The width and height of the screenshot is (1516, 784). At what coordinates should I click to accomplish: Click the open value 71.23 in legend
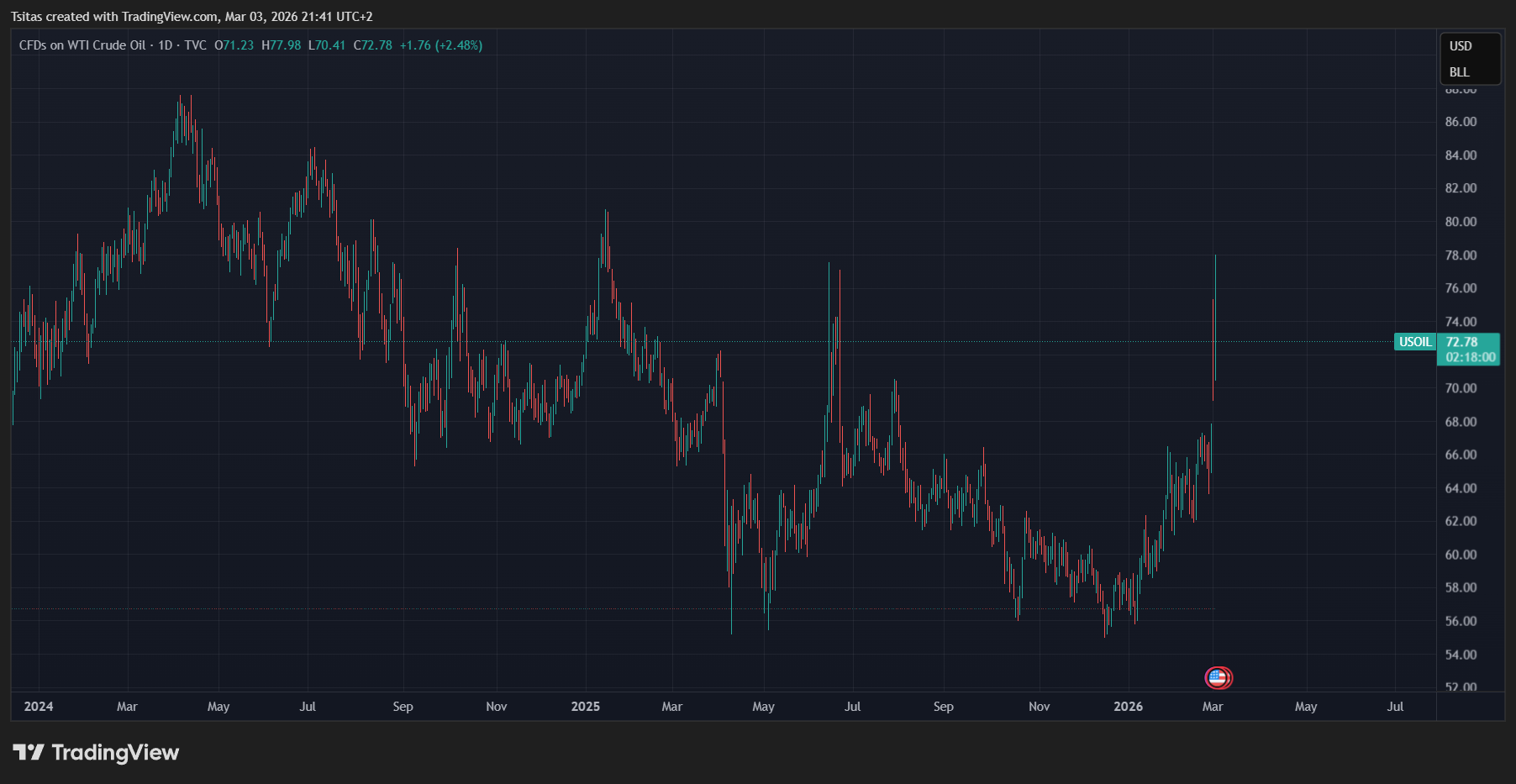[x=234, y=45]
